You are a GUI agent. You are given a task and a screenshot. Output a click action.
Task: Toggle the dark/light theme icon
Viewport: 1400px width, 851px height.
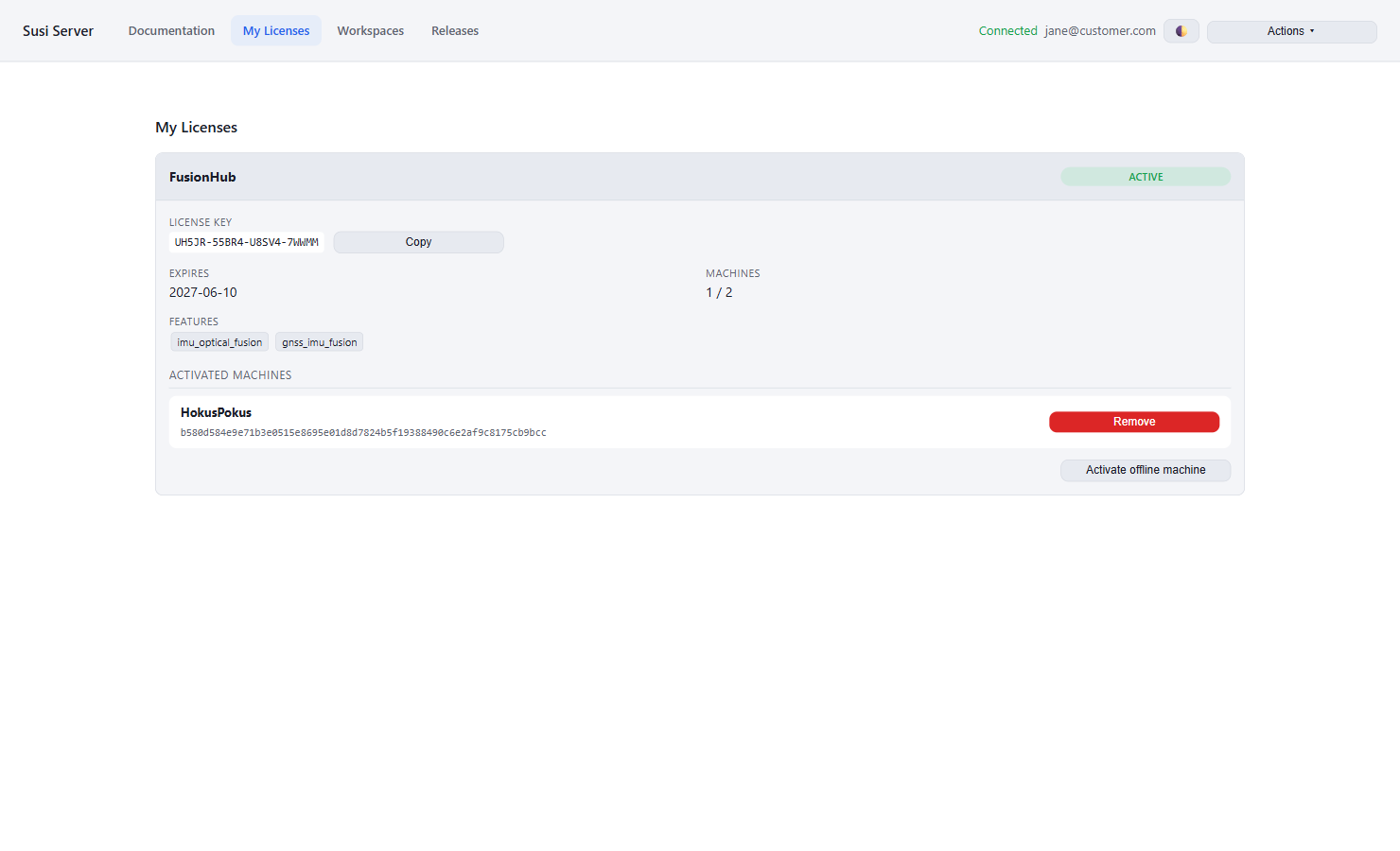coord(1181,31)
